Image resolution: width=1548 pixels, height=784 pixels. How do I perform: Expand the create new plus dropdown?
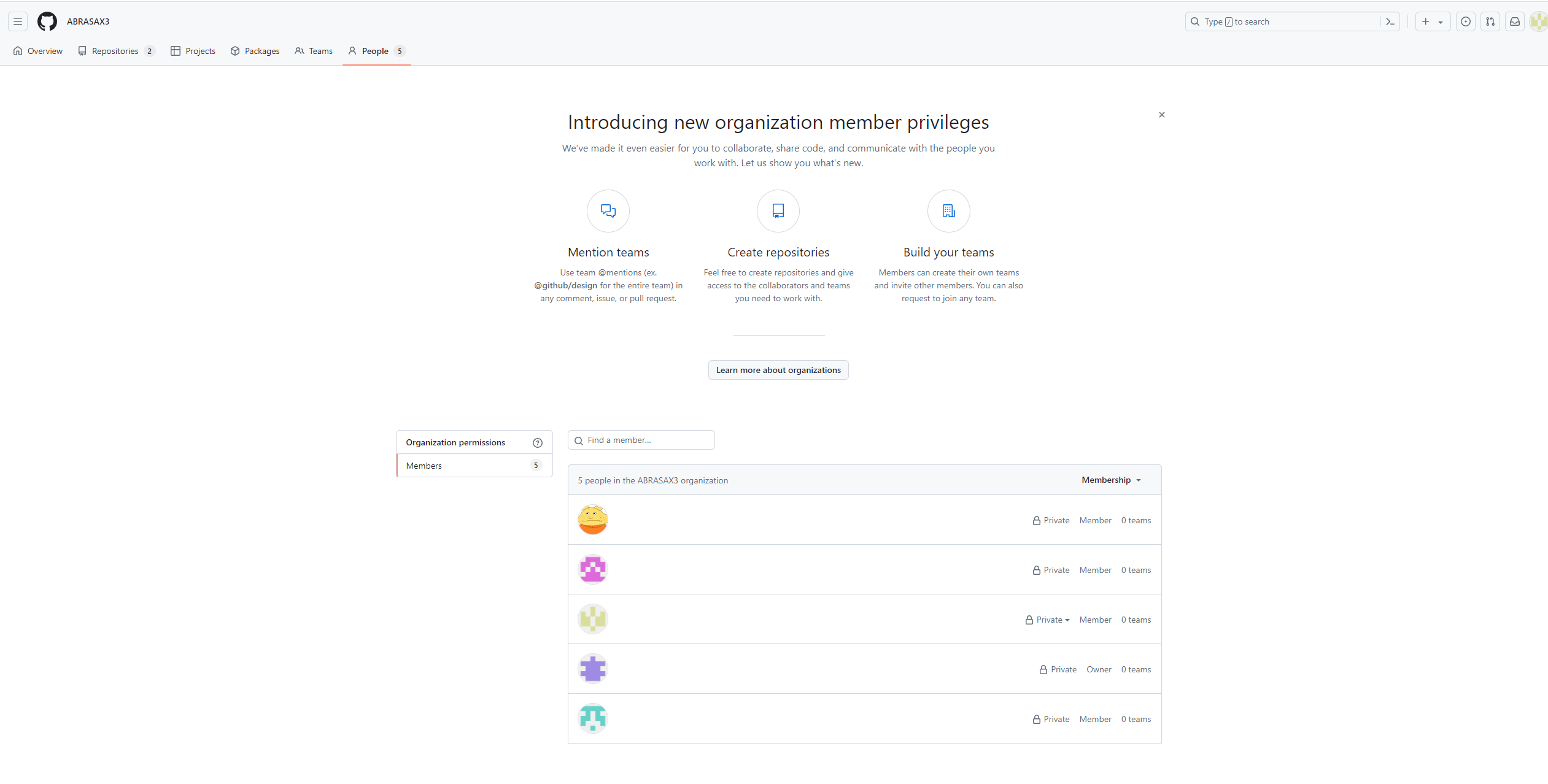[1432, 21]
